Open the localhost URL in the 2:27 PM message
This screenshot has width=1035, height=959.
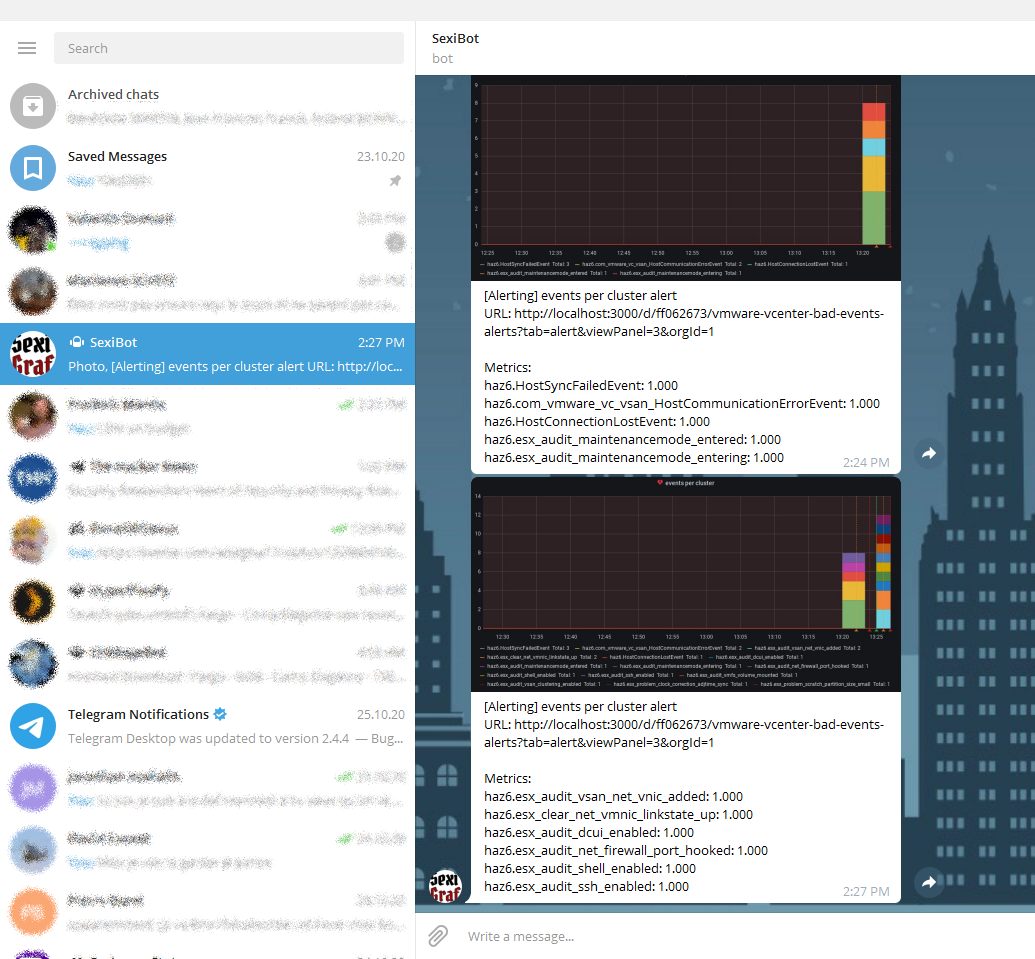coord(684,733)
